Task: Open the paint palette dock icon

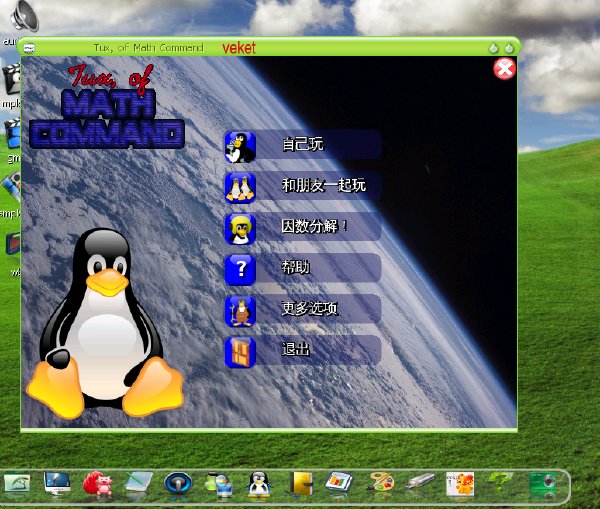Action: [380, 482]
